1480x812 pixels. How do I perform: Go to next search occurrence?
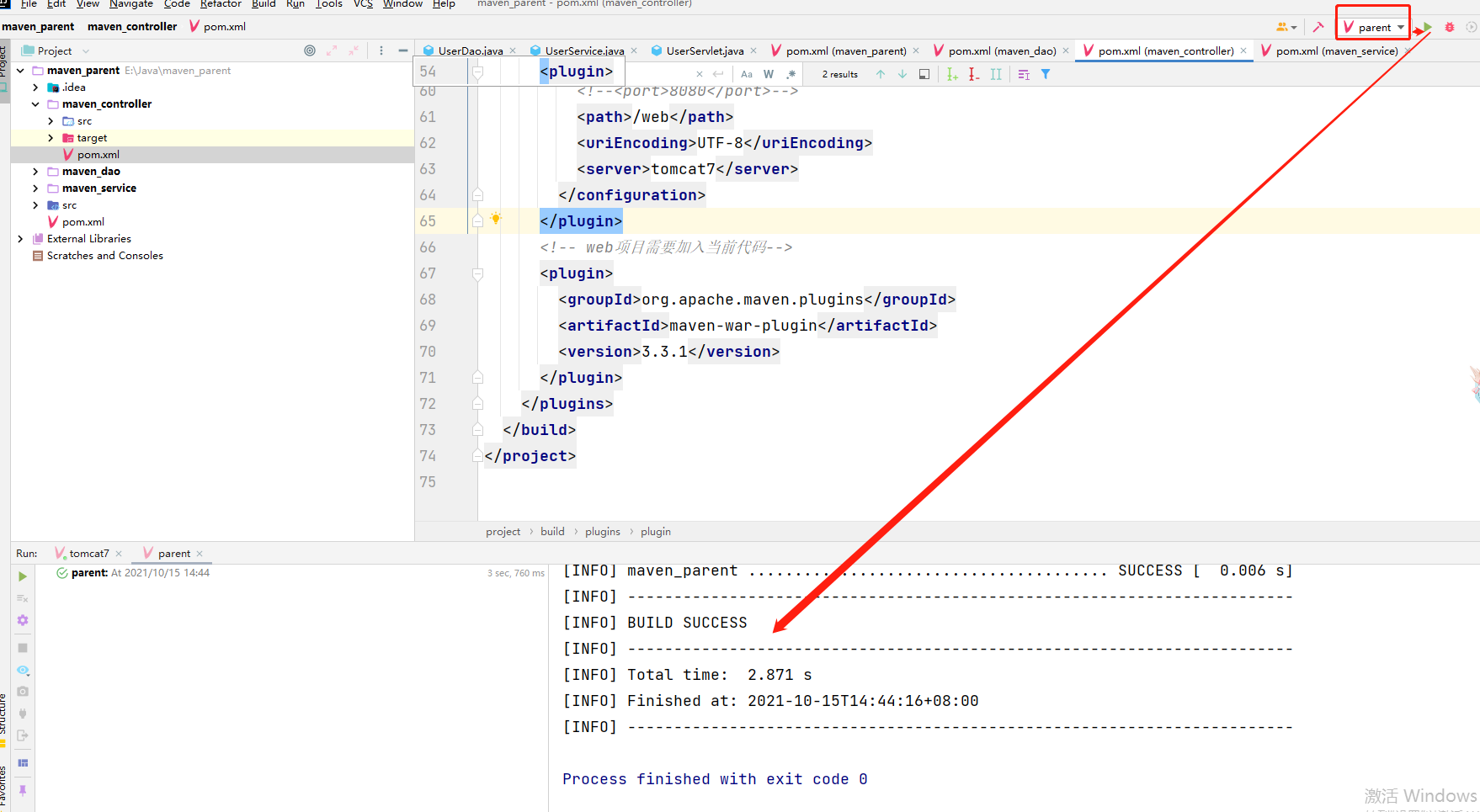(902, 74)
